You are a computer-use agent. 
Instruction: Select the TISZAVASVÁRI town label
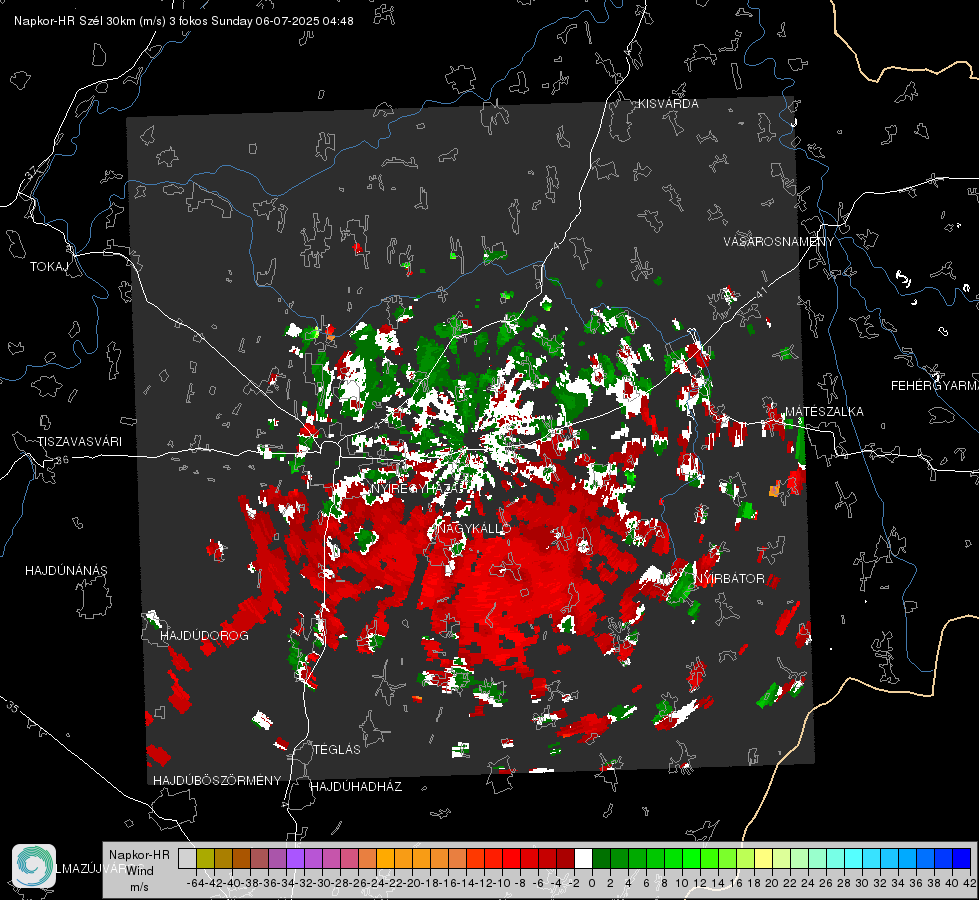coord(79,442)
